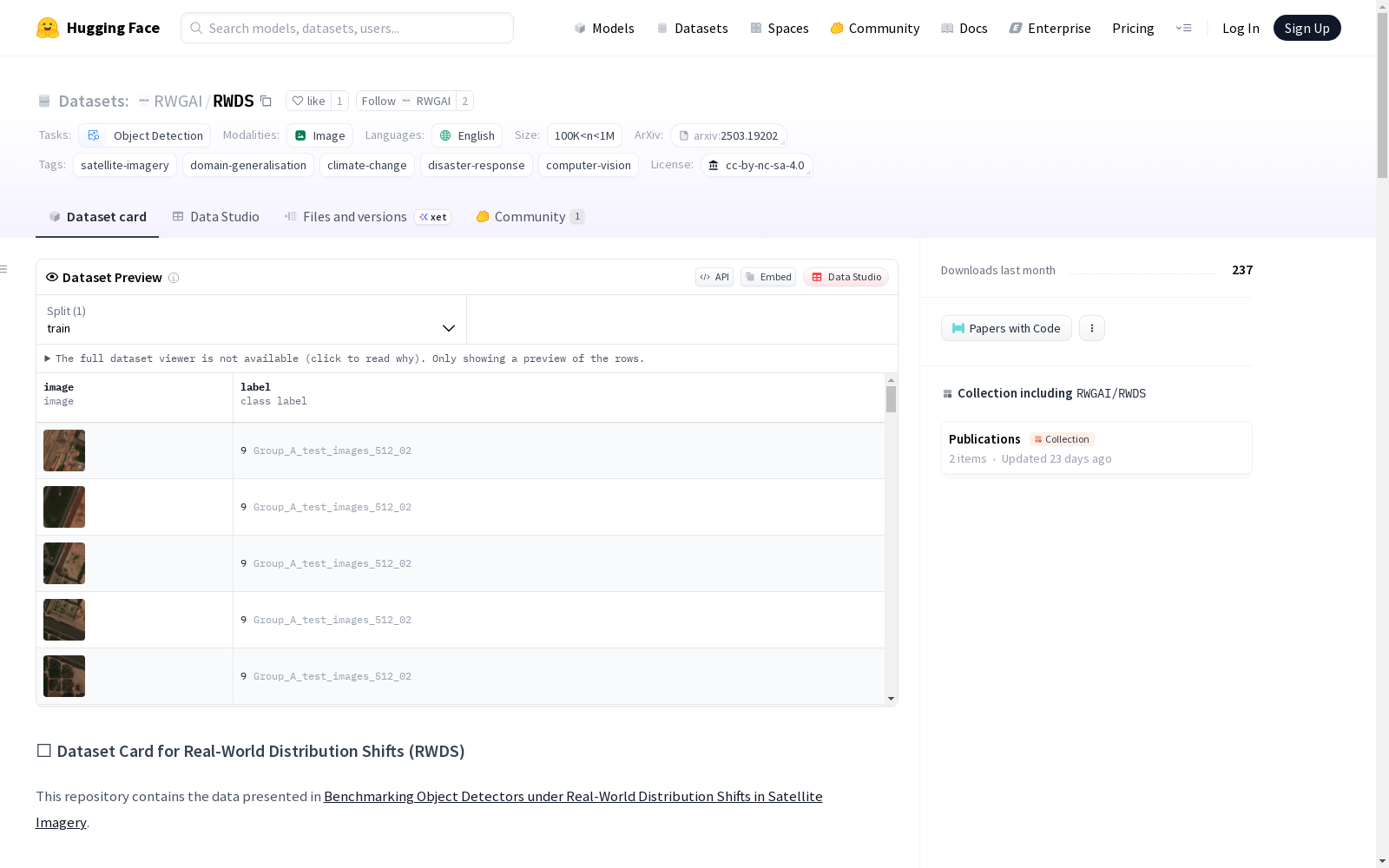This screenshot has width=1389, height=868.
Task: Click the satellite-imagery tag
Action: pos(125,165)
